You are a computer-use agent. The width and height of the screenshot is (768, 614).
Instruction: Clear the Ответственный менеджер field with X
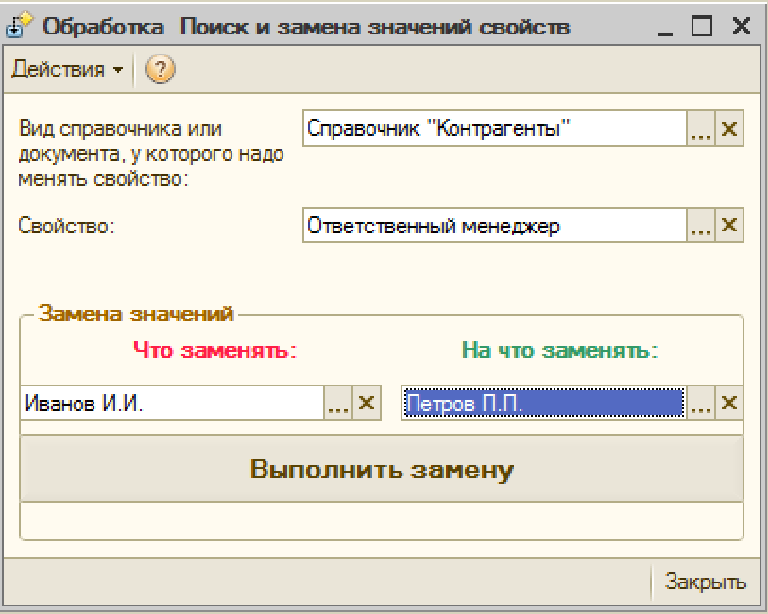[x=729, y=225]
